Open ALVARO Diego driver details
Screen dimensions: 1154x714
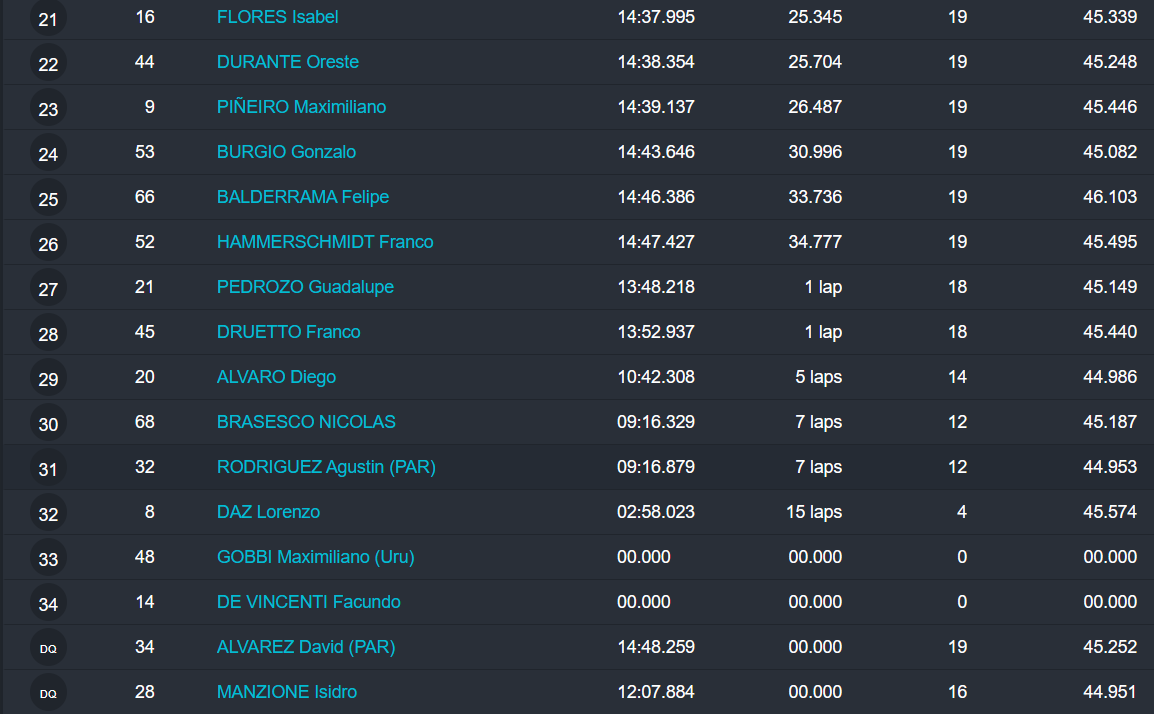pyautogui.click(x=276, y=377)
